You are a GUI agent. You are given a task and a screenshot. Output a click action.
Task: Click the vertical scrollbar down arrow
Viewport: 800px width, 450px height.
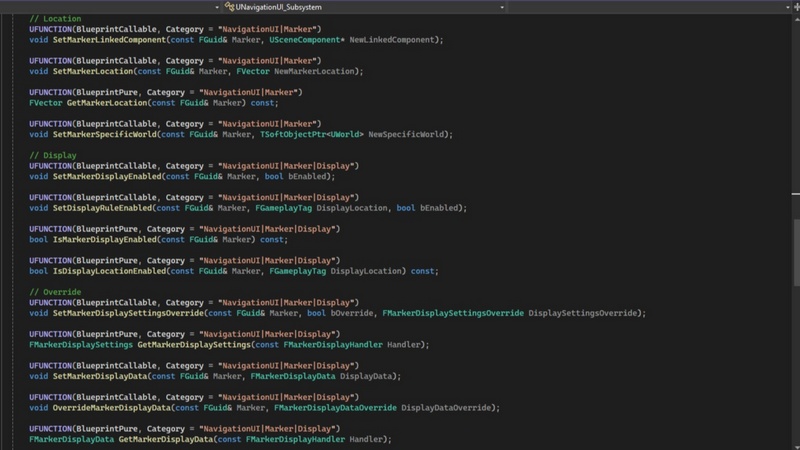794,443
